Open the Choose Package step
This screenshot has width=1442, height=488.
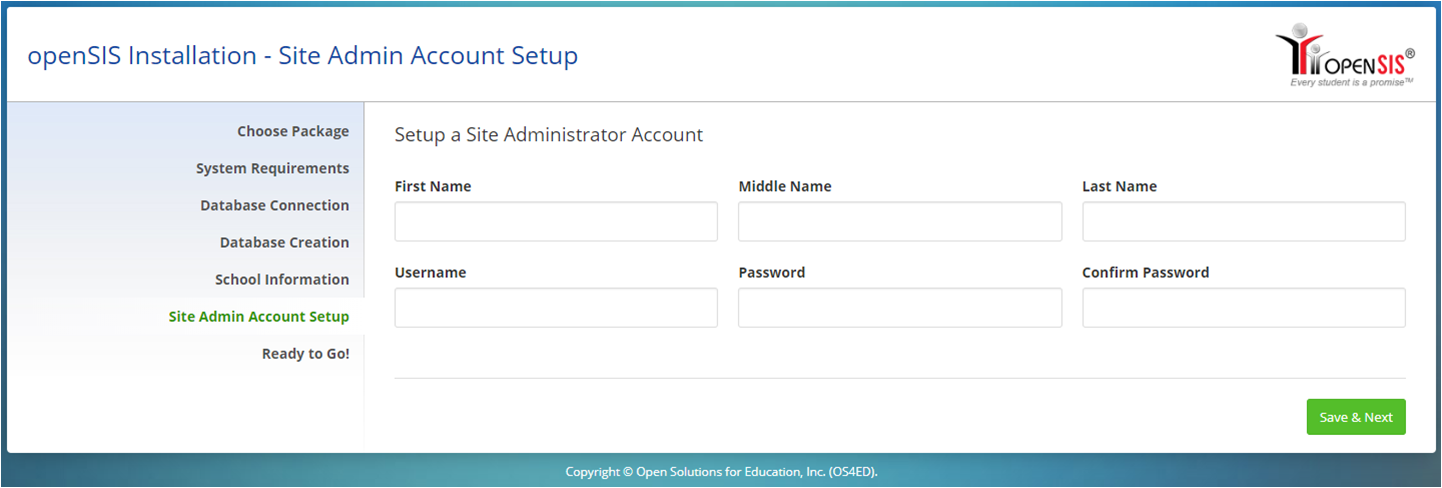tap(293, 131)
